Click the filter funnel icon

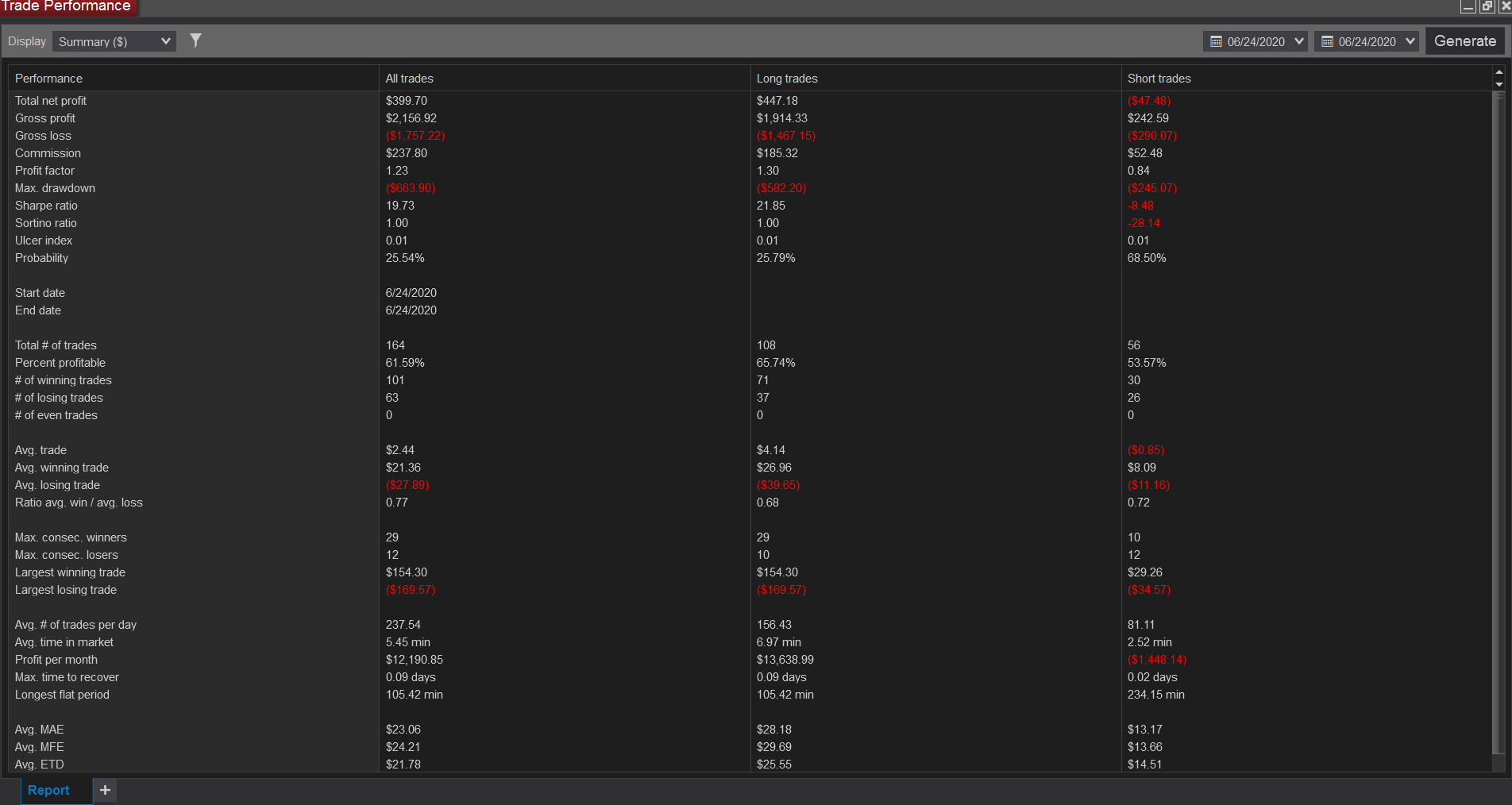[195, 40]
